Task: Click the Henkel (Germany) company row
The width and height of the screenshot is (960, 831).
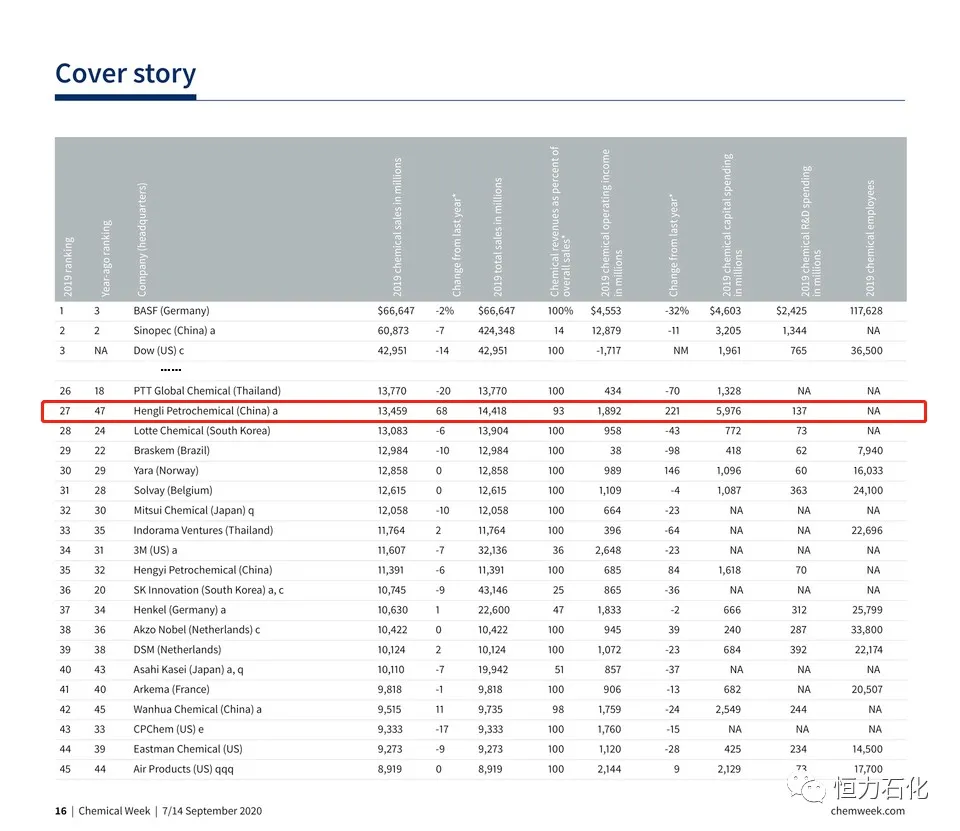Action: (x=481, y=610)
